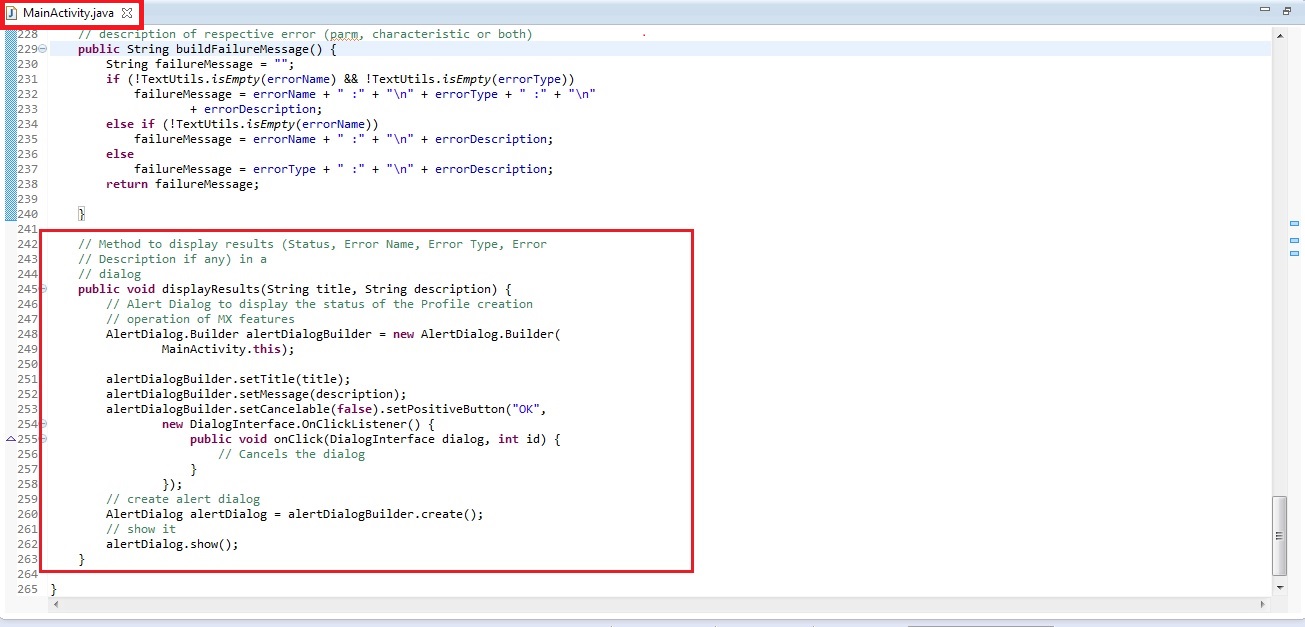1305x627 pixels.
Task: Click the override indicator triangle beside line 255
Action: click(x=11, y=439)
